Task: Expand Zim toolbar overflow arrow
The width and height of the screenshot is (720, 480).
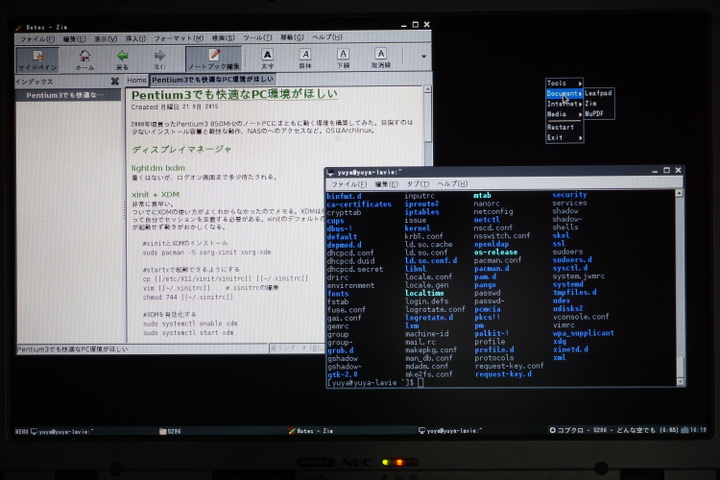Action: click(x=423, y=56)
